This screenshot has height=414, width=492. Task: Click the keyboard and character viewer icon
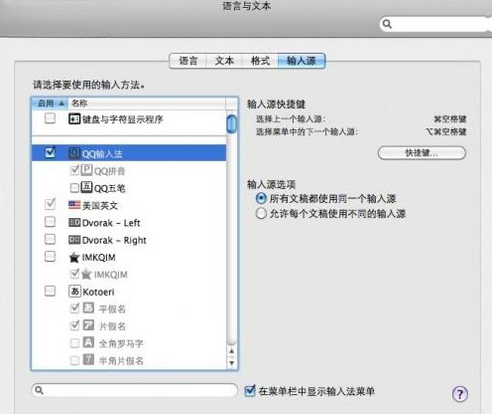(74, 119)
